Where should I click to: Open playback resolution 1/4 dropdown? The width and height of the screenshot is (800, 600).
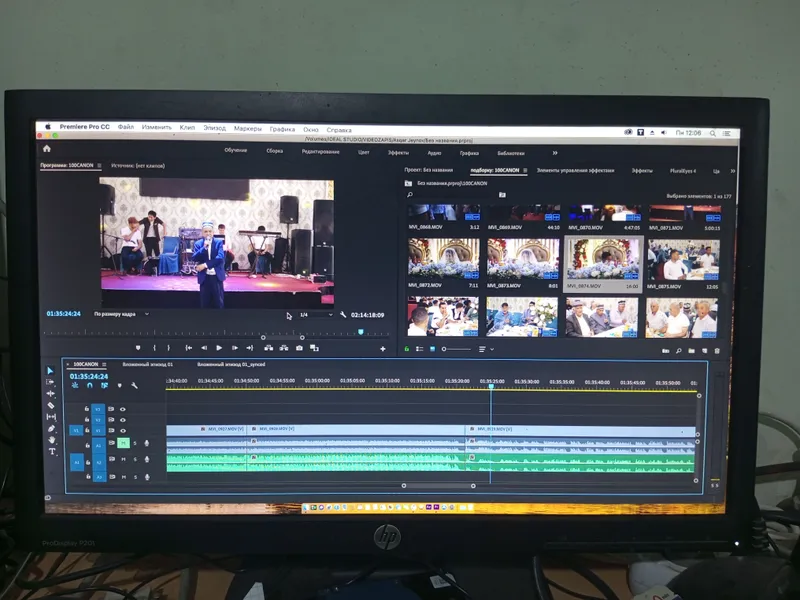click(316, 315)
